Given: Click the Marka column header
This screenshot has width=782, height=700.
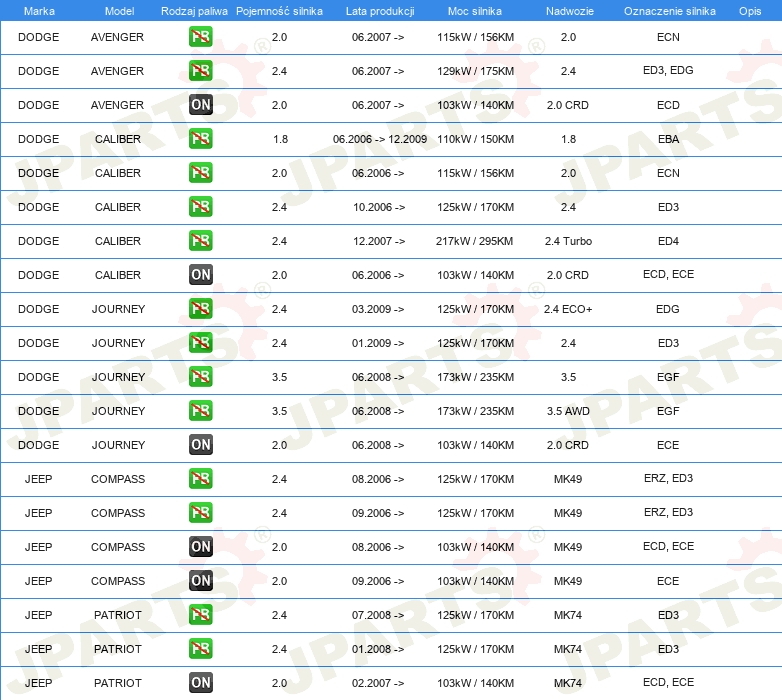Looking at the screenshot, I should (x=39, y=11).
